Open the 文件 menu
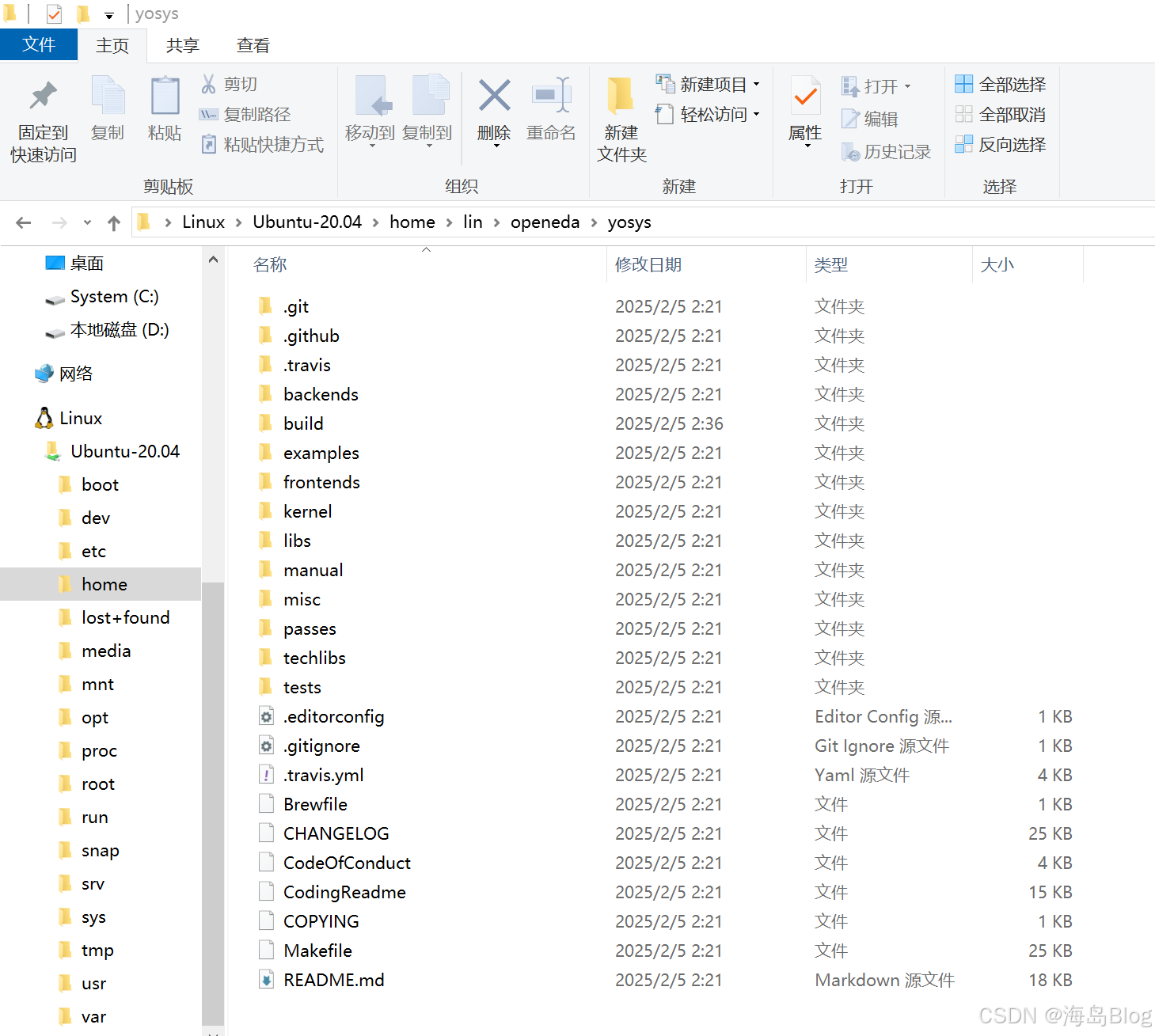This screenshot has height=1036, width=1155. 38,45
